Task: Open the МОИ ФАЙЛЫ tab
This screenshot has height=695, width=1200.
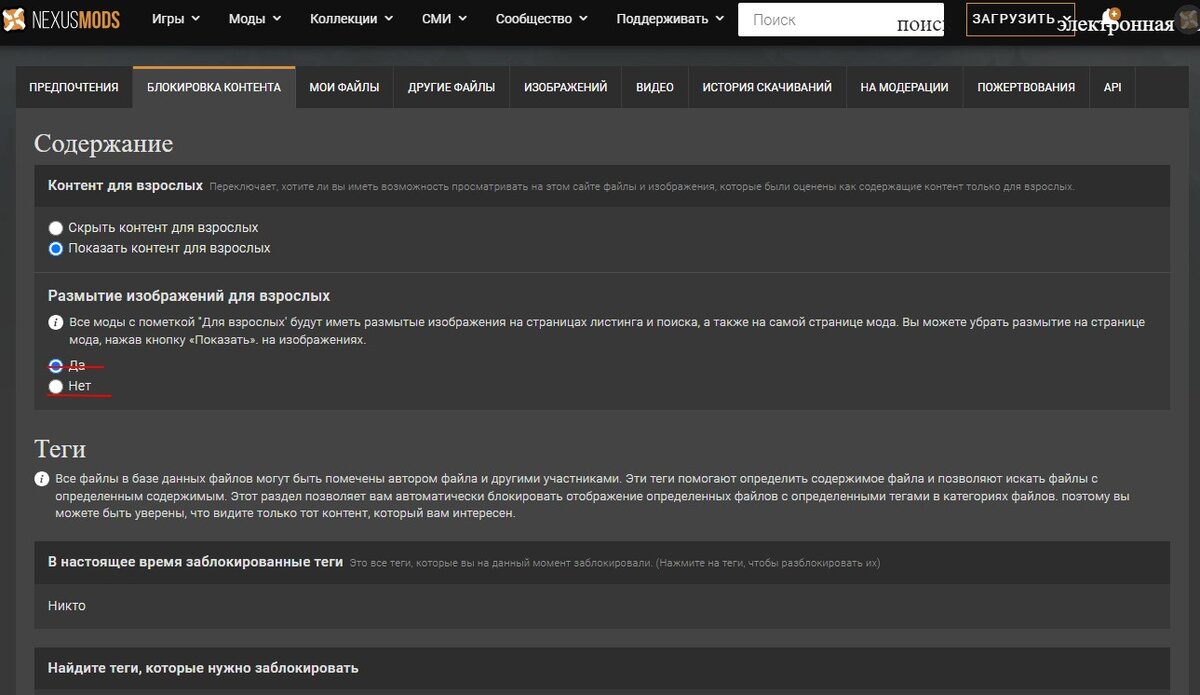Action: click(344, 87)
